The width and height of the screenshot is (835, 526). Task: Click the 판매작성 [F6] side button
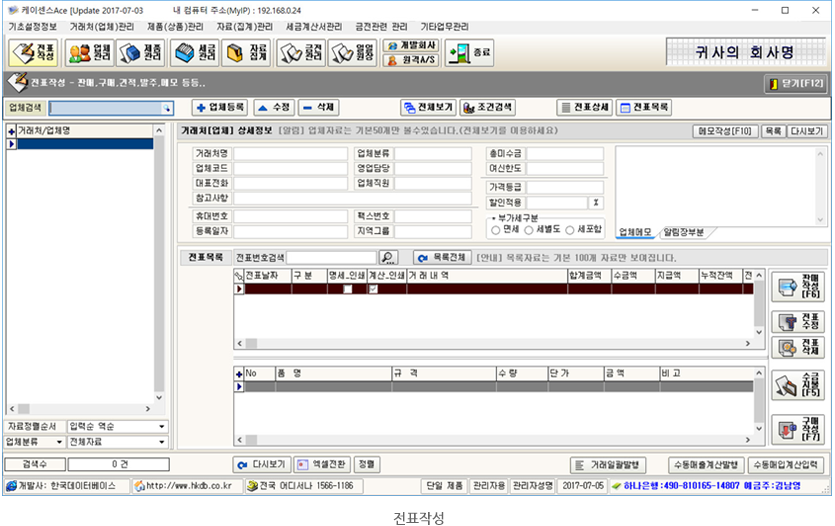797,287
